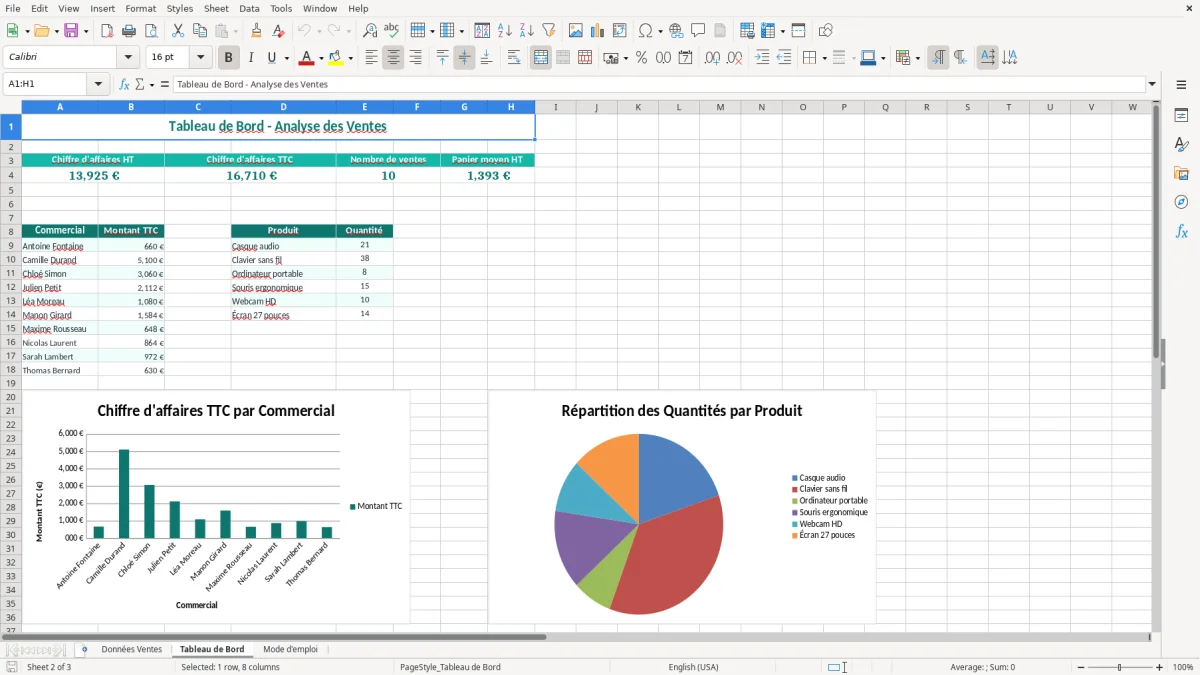Delete a decimal place
Image resolution: width=1200 pixels, height=675 pixels.
click(735, 58)
